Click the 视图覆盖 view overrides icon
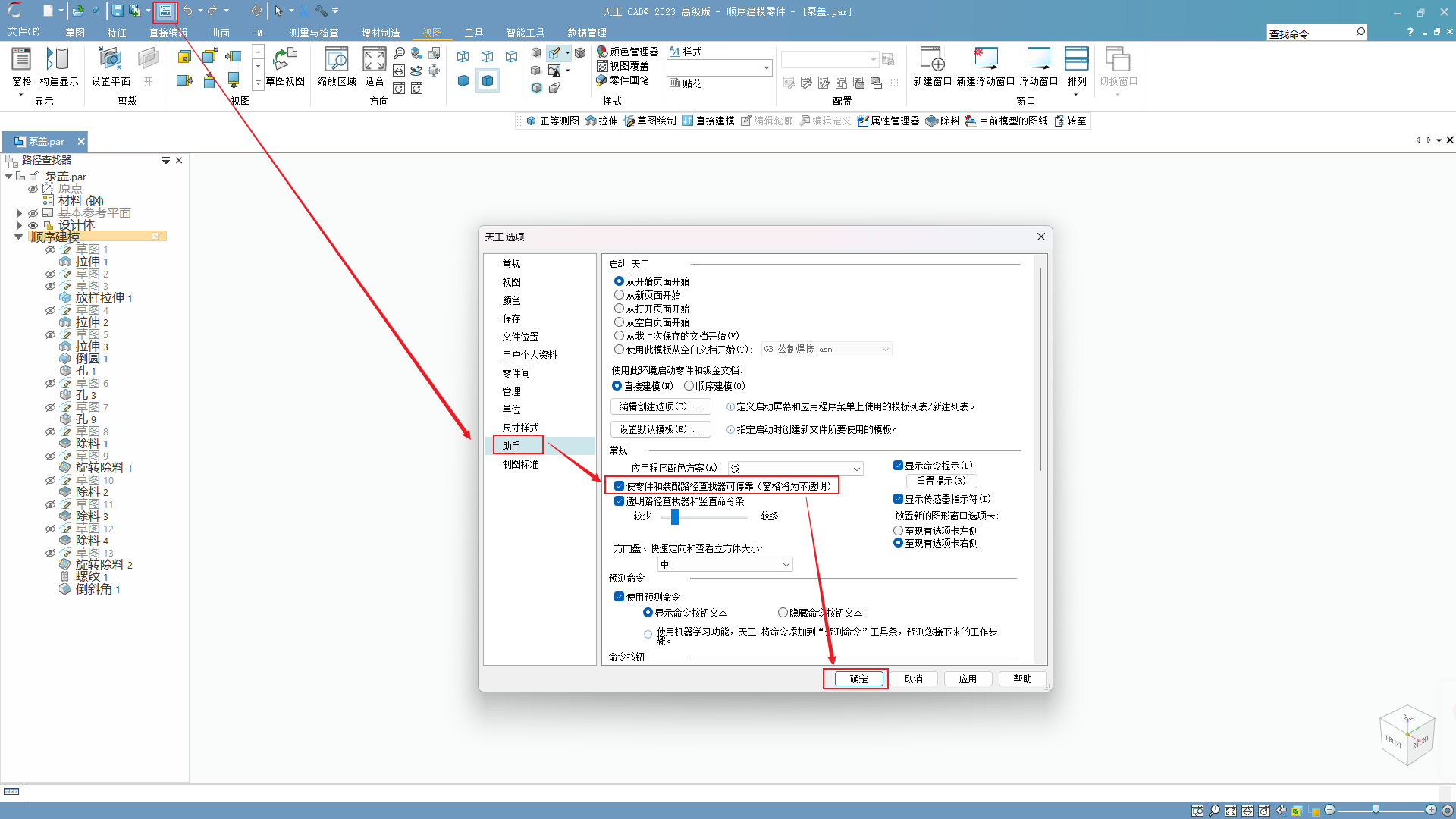The image size is (1456, 819). point(623,66)
